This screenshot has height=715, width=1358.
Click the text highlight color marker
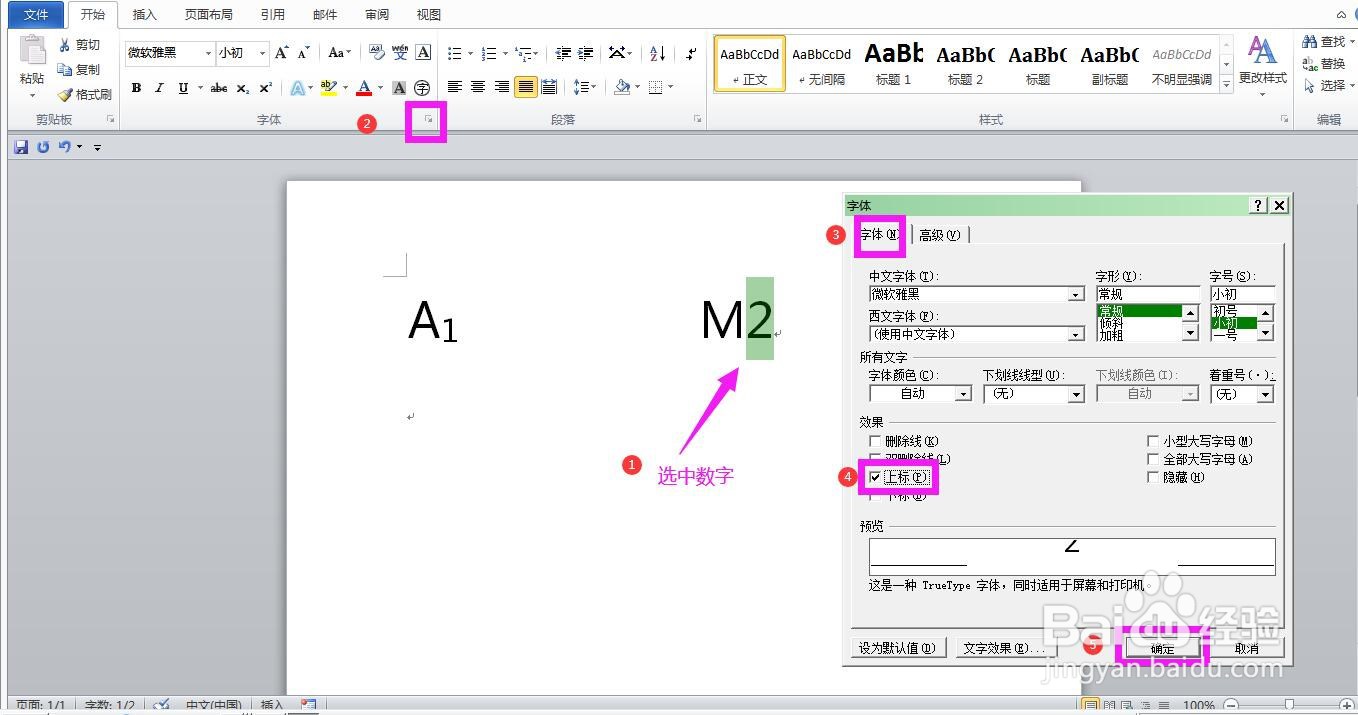tap(328, 88)
